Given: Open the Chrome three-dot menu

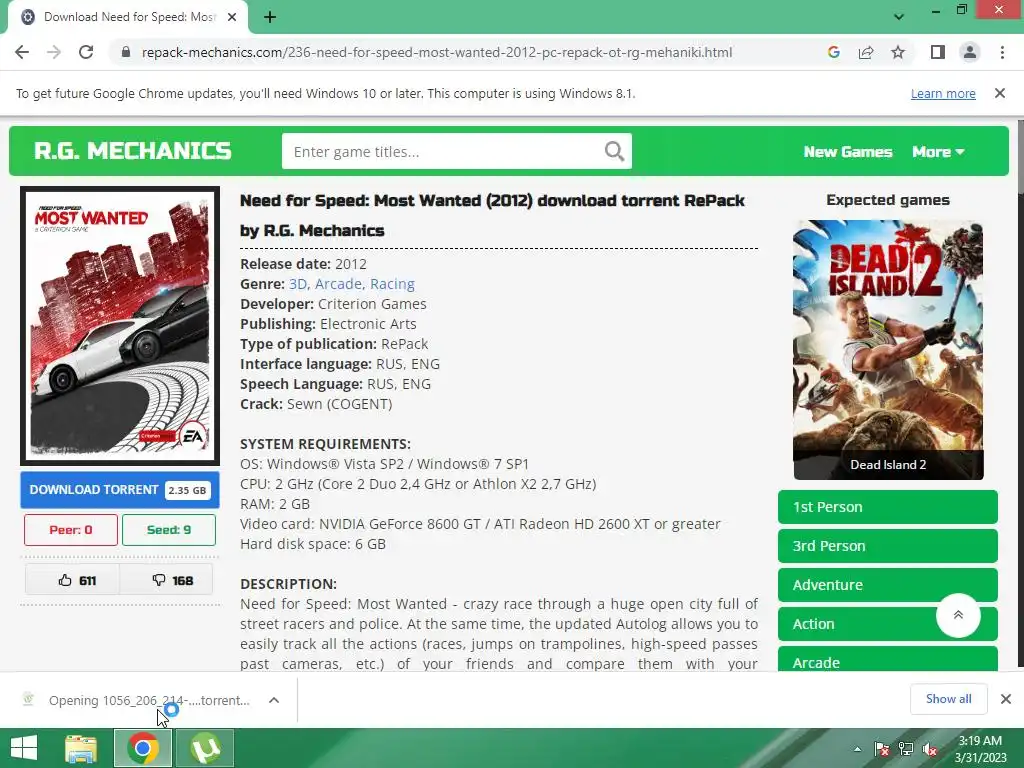Looking at the screenshot, I should coord(1002,52).
